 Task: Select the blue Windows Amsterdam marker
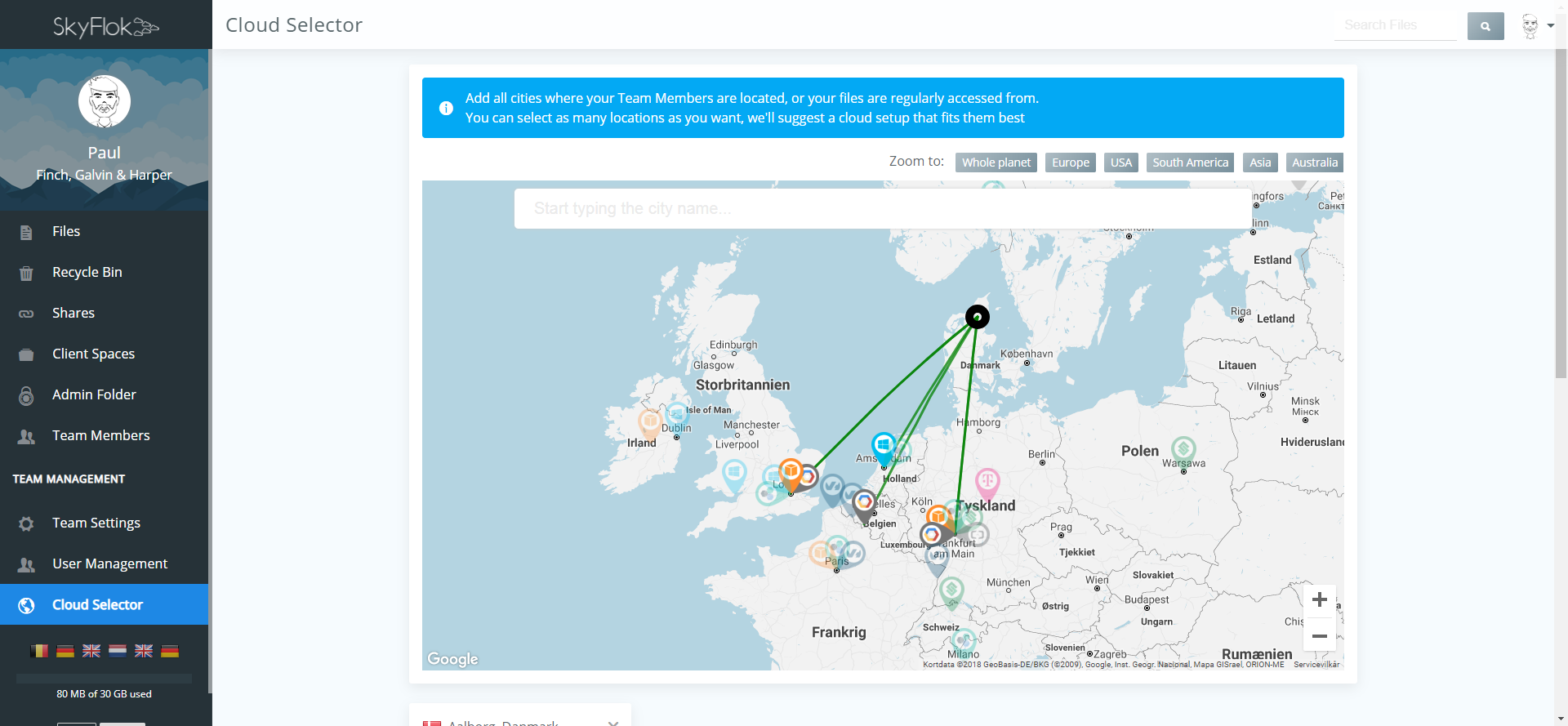884,448
